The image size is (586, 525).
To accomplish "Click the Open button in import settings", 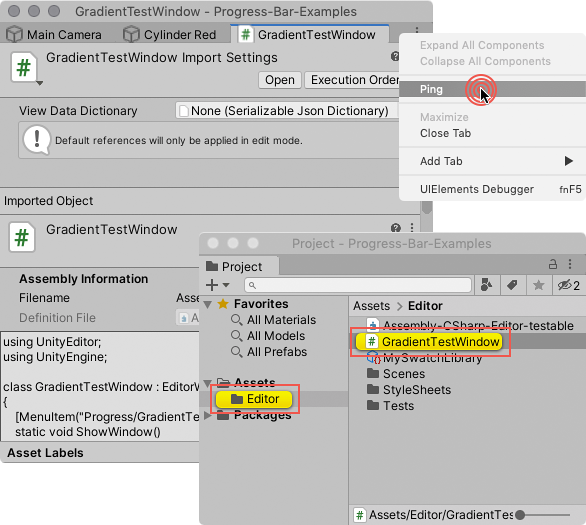I will click(280, 80).
